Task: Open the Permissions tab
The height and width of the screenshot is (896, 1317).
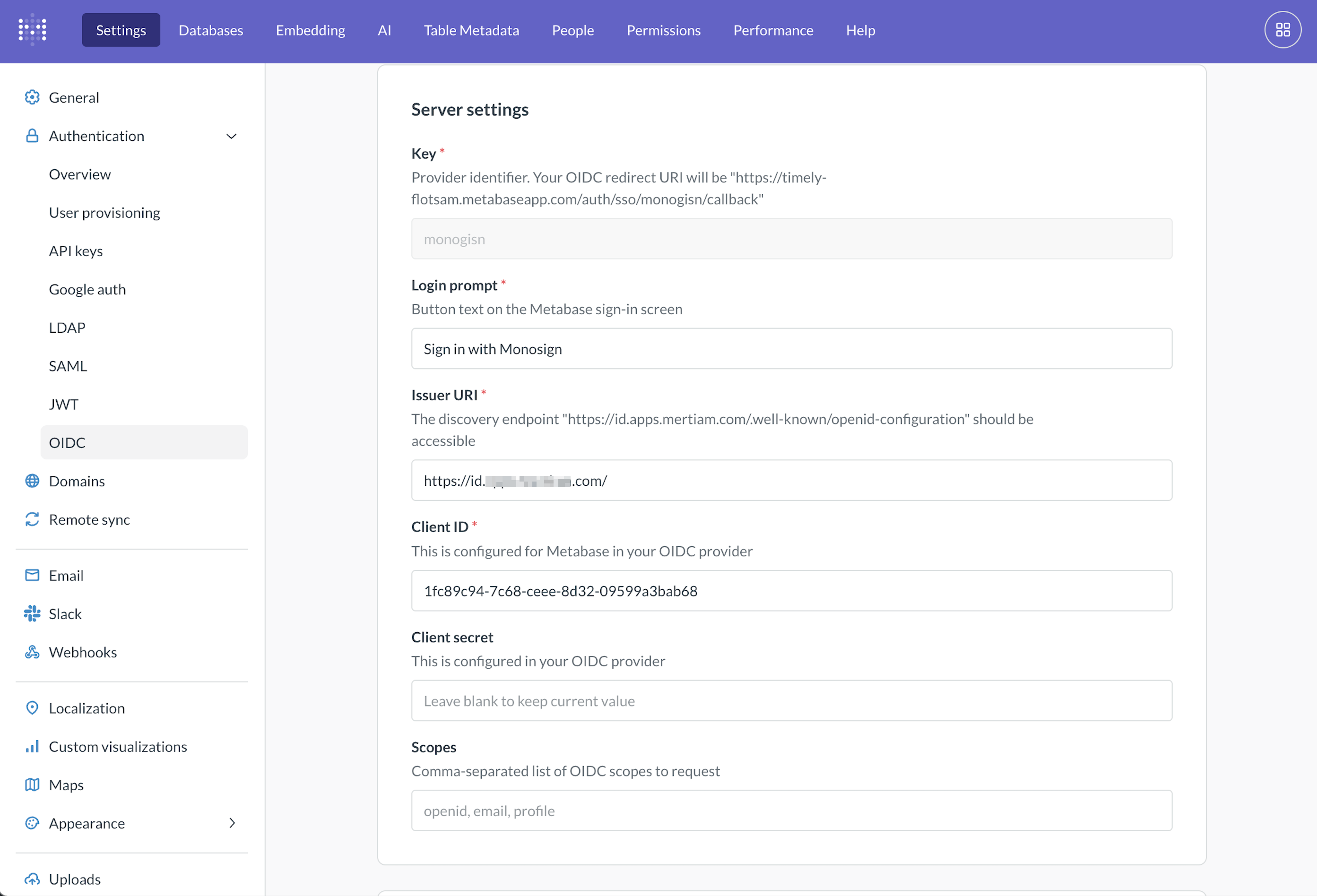Action: coord(664,30)
